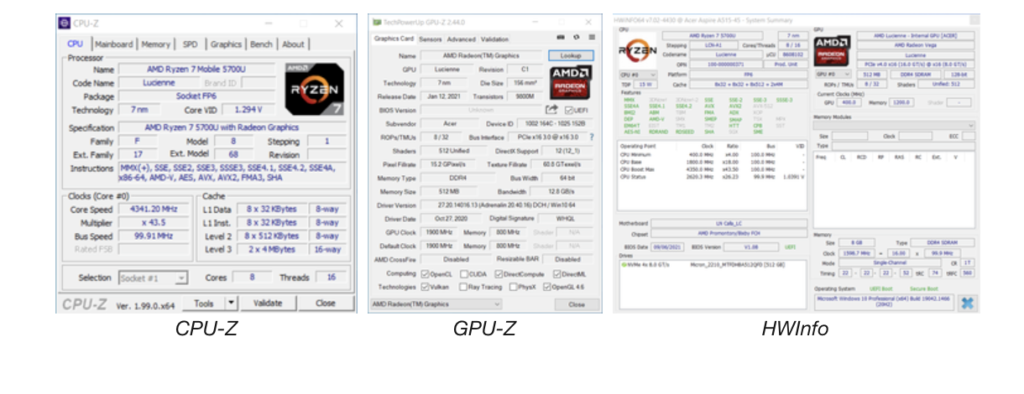Image resolution: width=1024 pixels, height=394 pixels.
Task: Open the Memory Modules dropdown in HWiNFO
Action: tap(894, 125)
